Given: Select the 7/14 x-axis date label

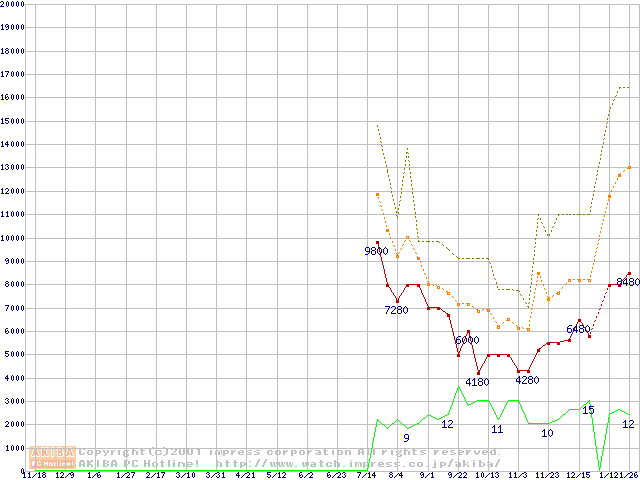Looking at the screenshot, I should point(366,476).
